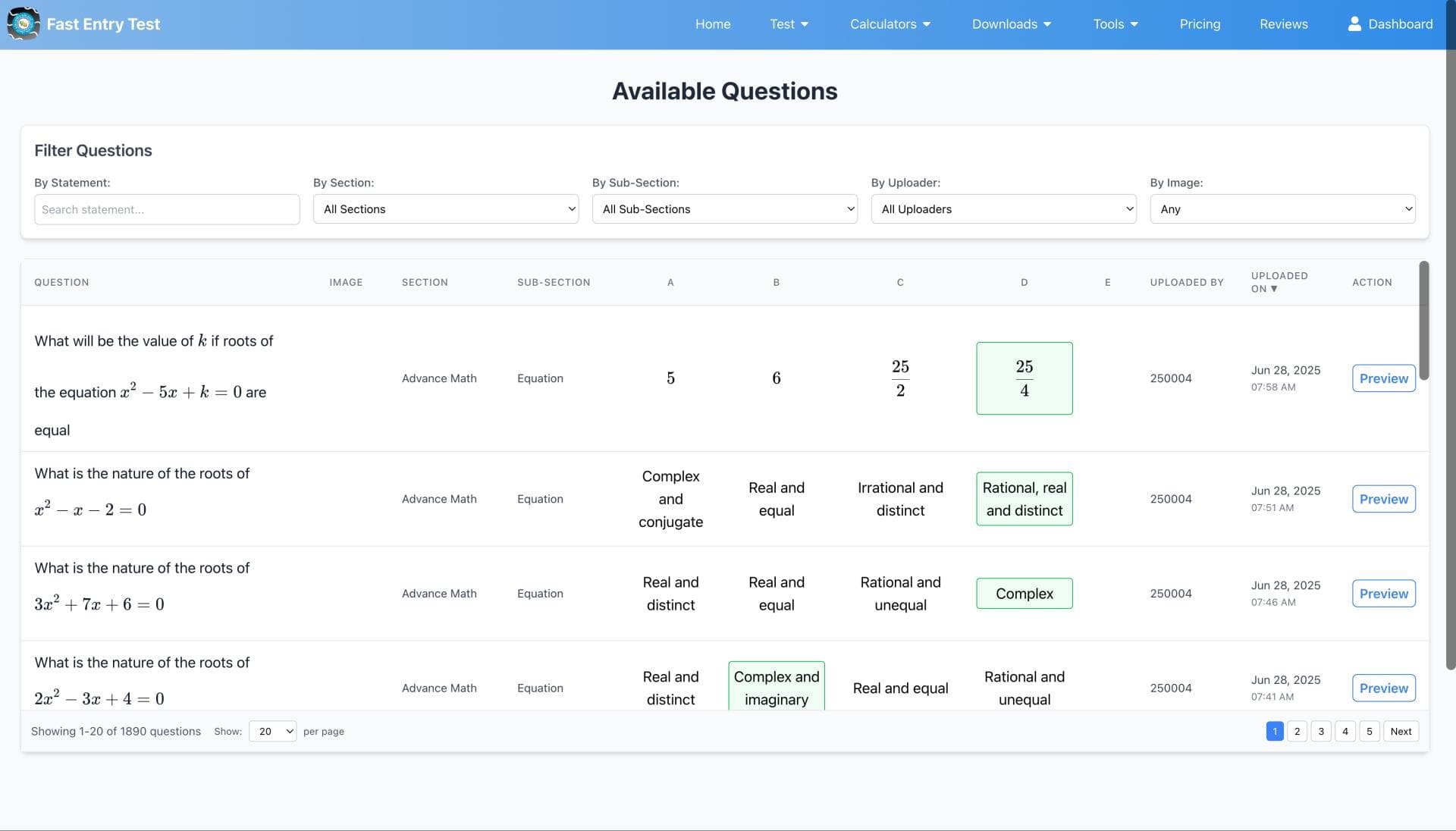Screen dimensions: 1456x831
Task: Navigate to the Pricing page
Action: (x=1200, y=24)
